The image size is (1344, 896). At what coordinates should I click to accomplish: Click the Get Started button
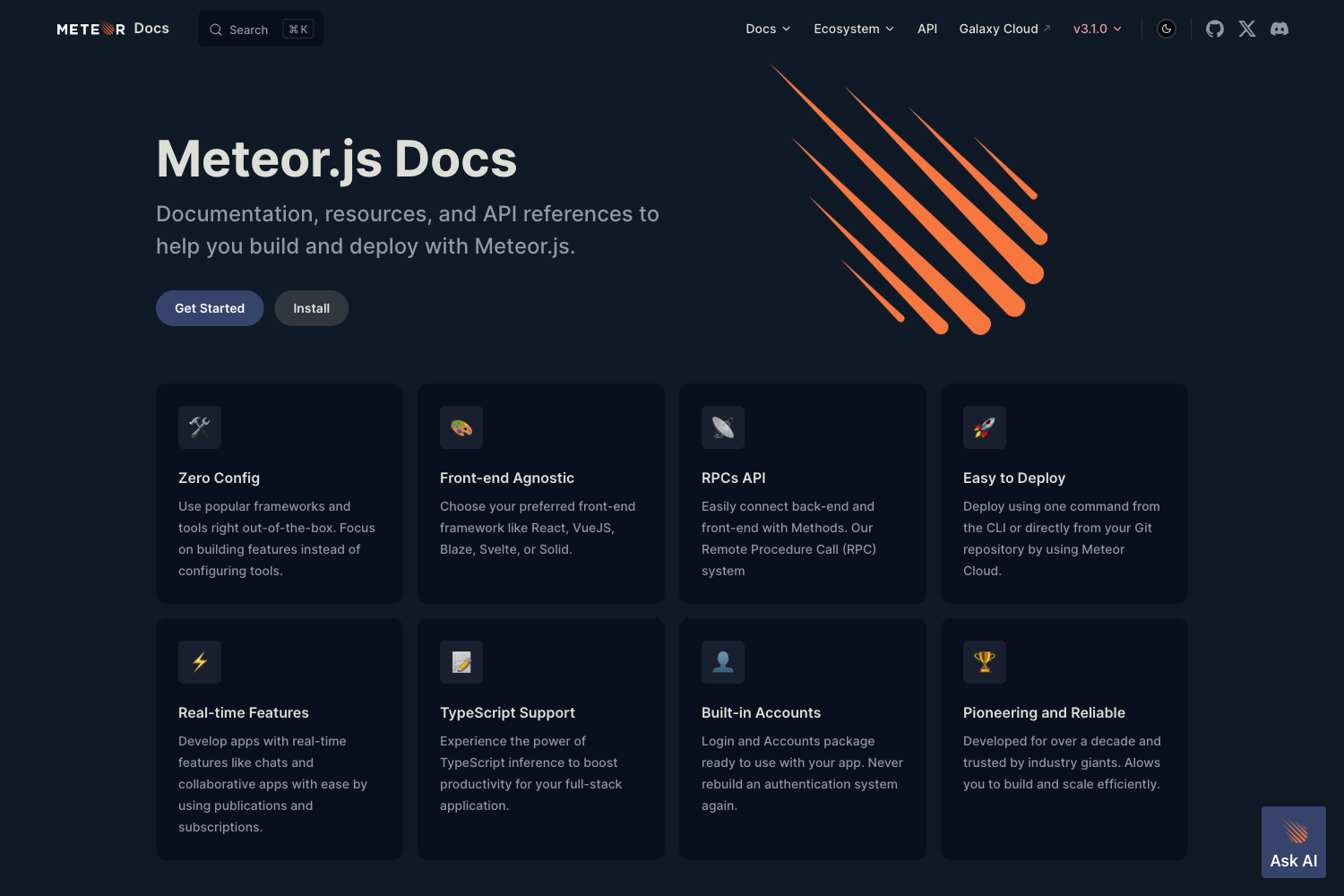tap(210, 308)
